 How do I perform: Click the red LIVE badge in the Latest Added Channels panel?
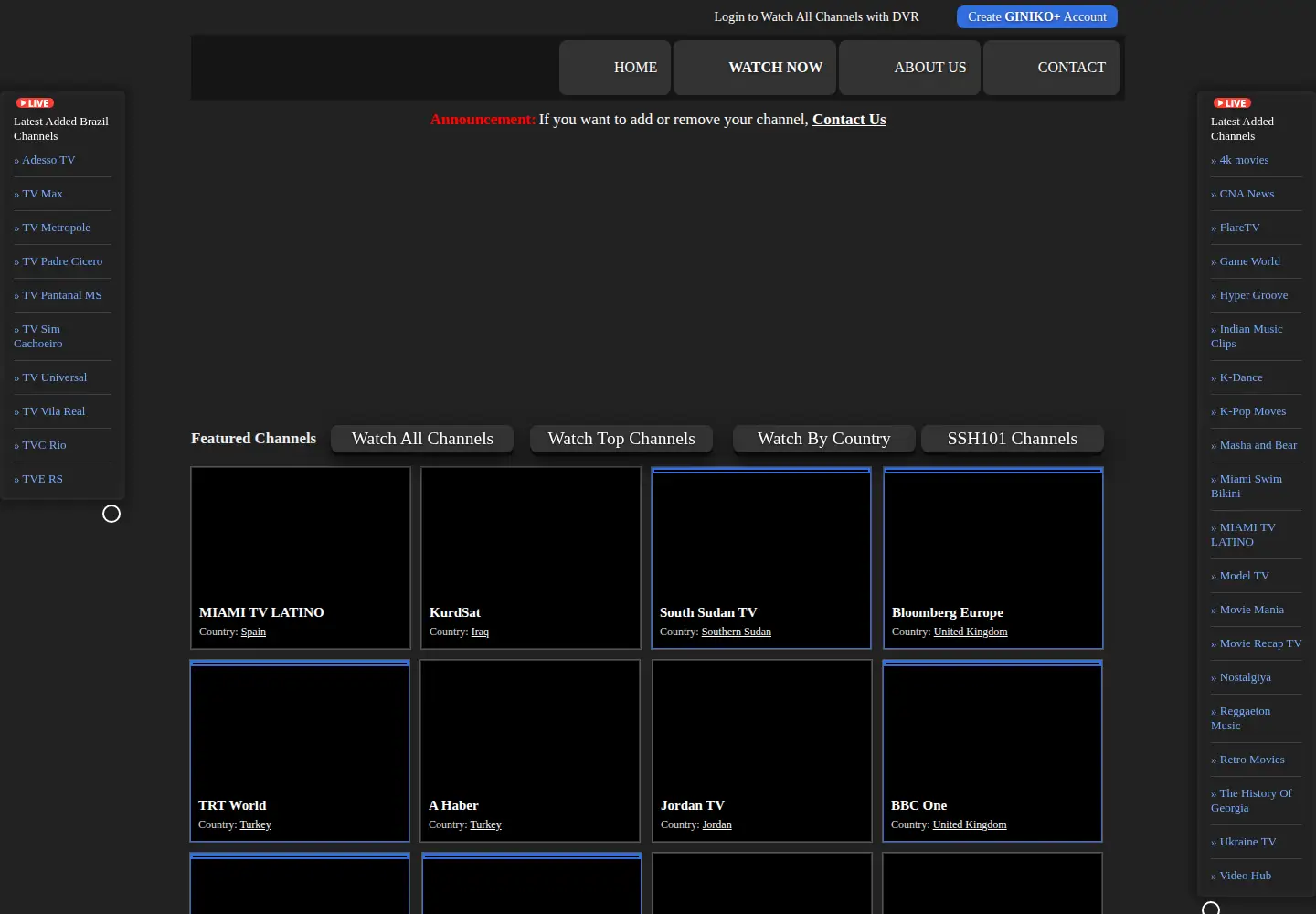(x=1233, y=103)
